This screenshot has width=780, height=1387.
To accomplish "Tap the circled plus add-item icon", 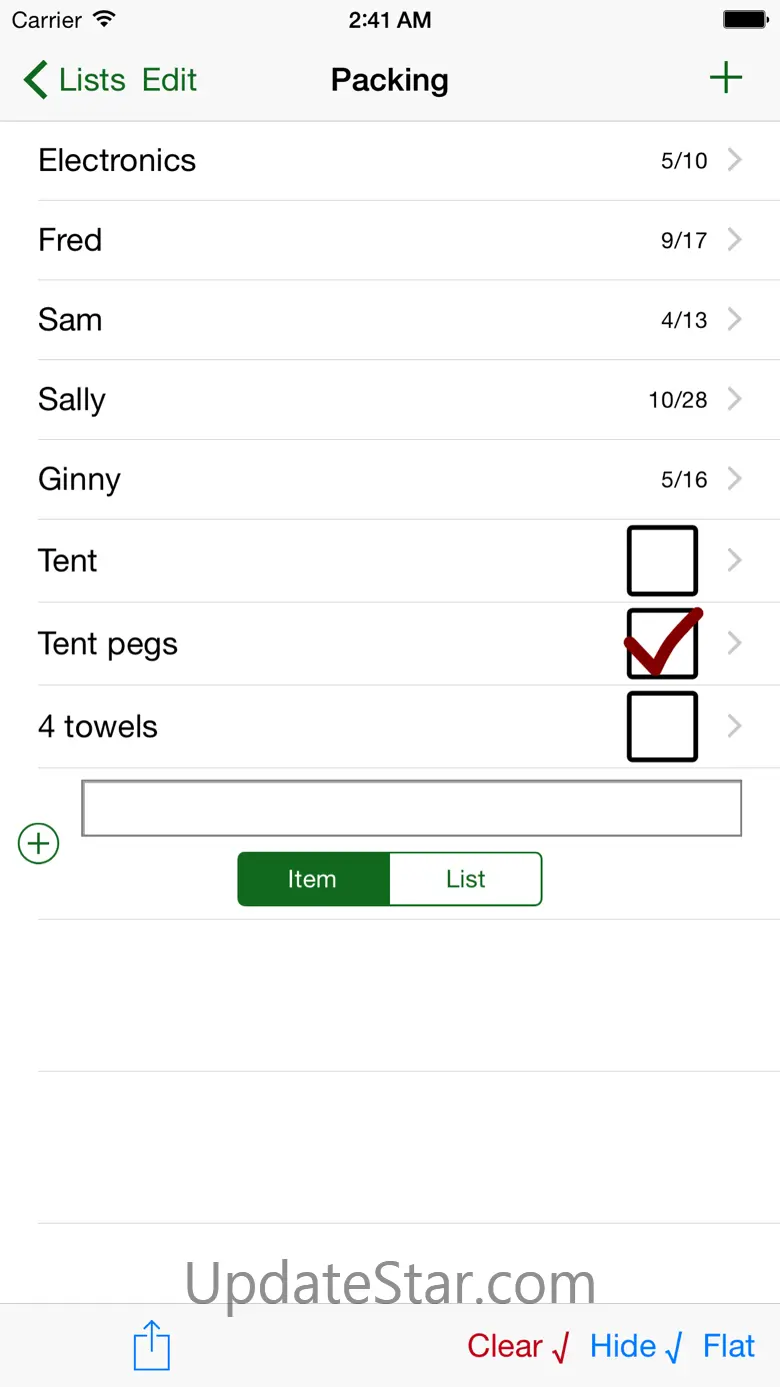I will [39, 844].
